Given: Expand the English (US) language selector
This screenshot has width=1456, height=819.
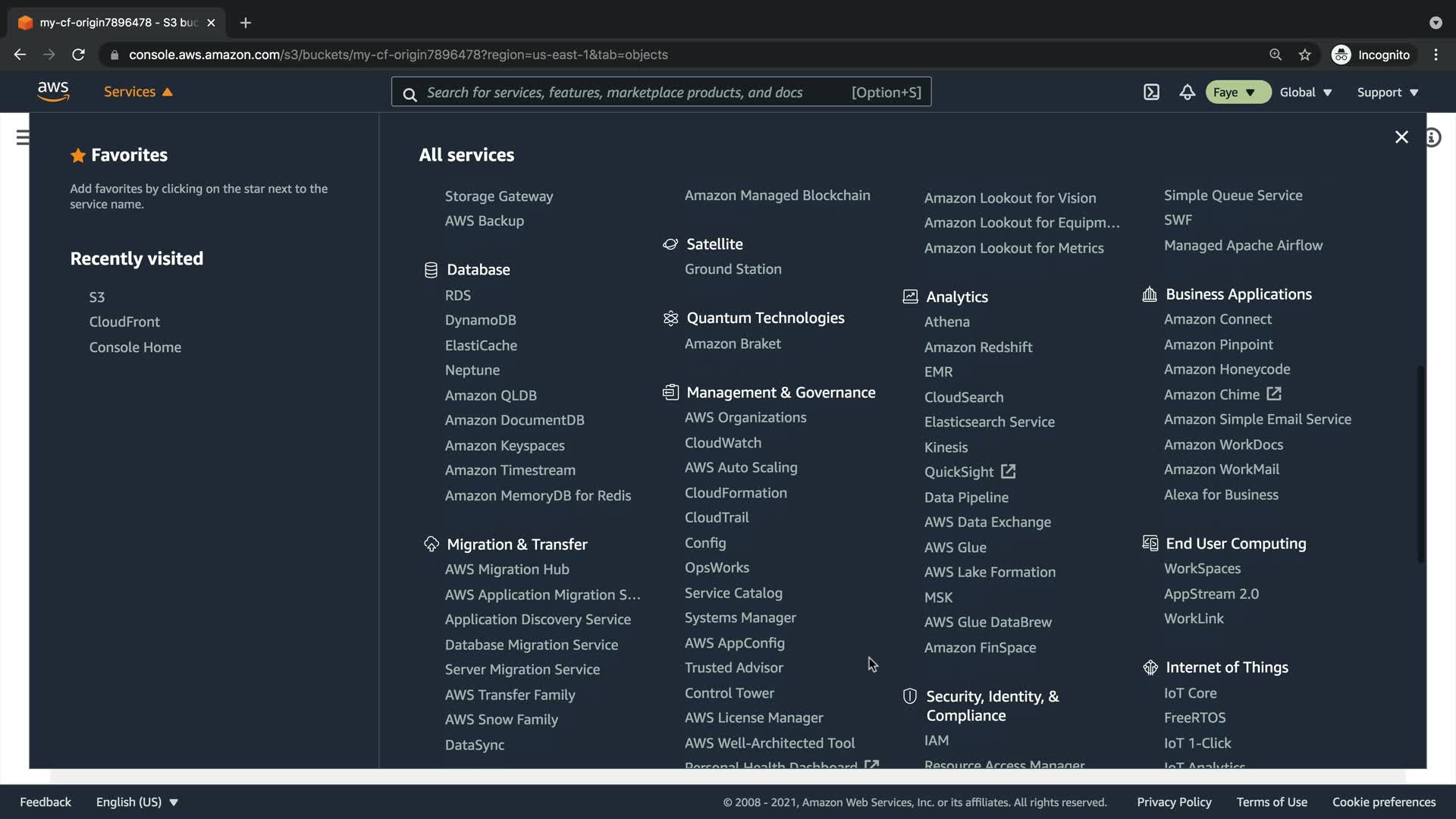Looking at the screenshot, I should click(136, 802).
